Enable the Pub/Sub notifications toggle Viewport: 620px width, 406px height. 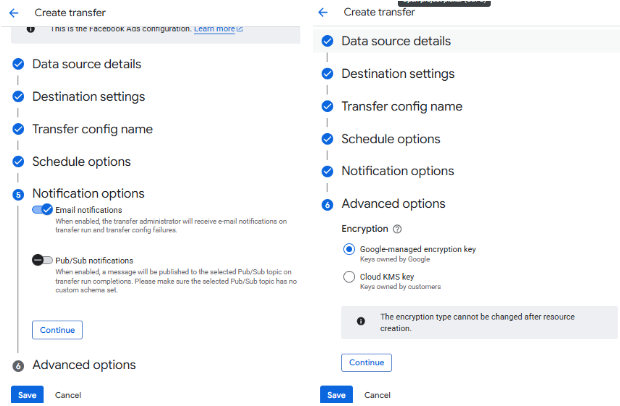[42, 260]
